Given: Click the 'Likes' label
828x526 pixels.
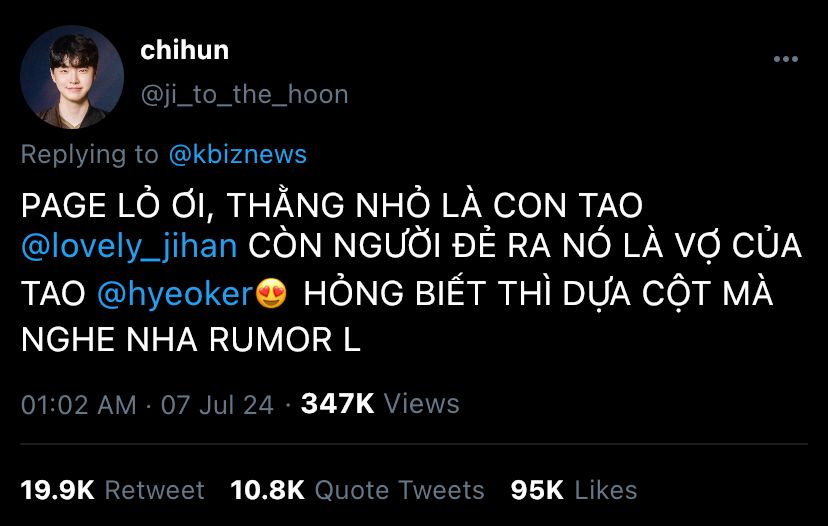Looking at the screenshot, I should point(606,490).
